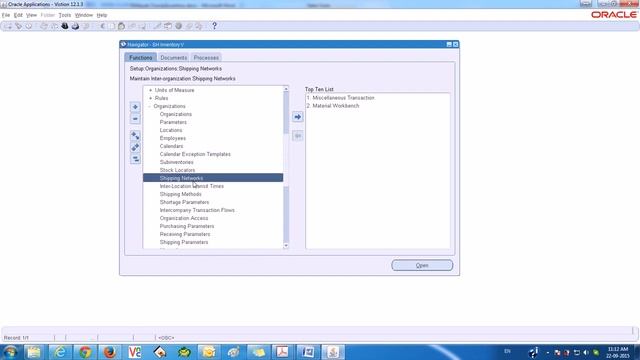This screenshot has height=360, width=640.
Task: Click the Find toolbar icon
Action: click(x=18, y=26)
